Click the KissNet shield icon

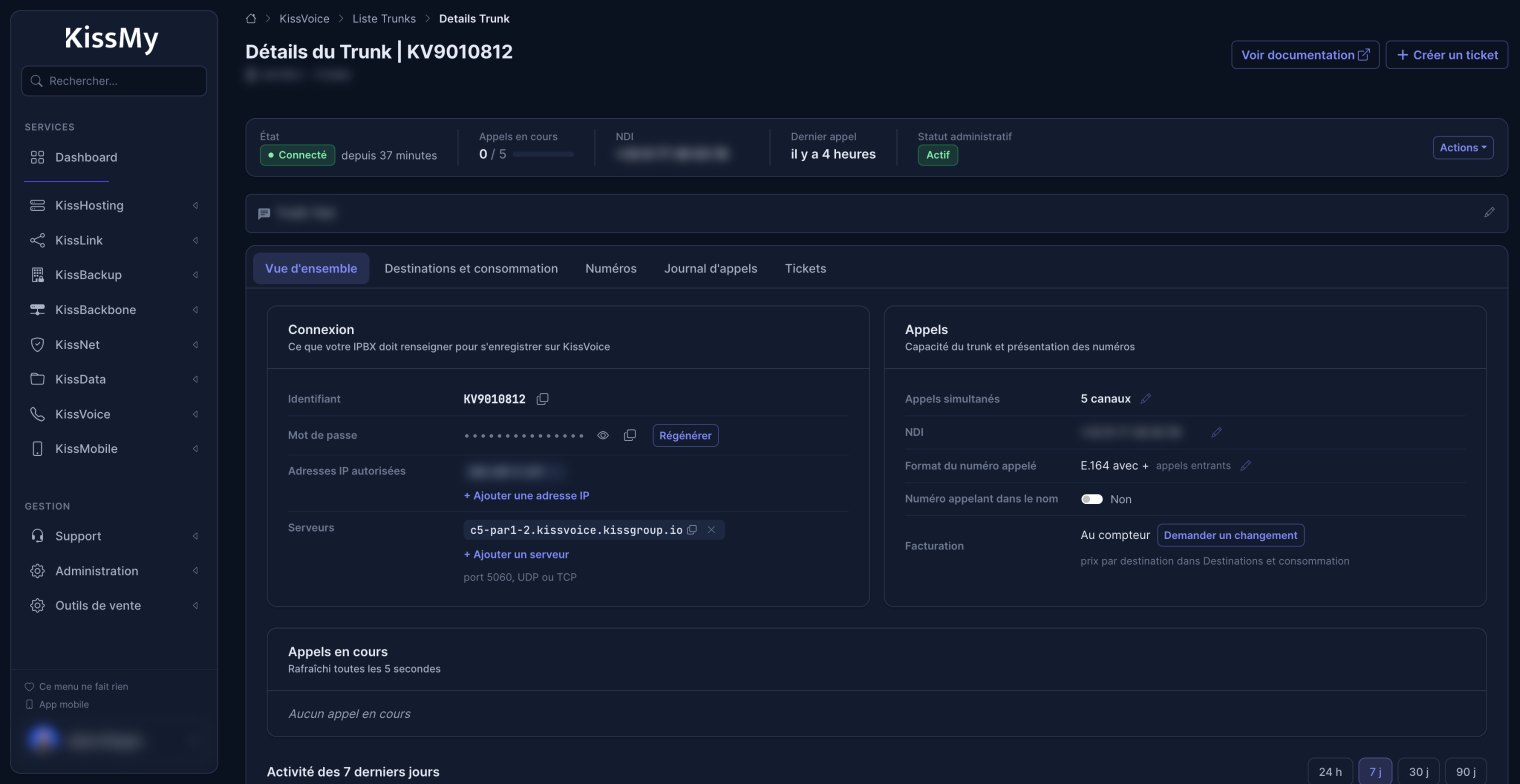(x=38, y=345)
